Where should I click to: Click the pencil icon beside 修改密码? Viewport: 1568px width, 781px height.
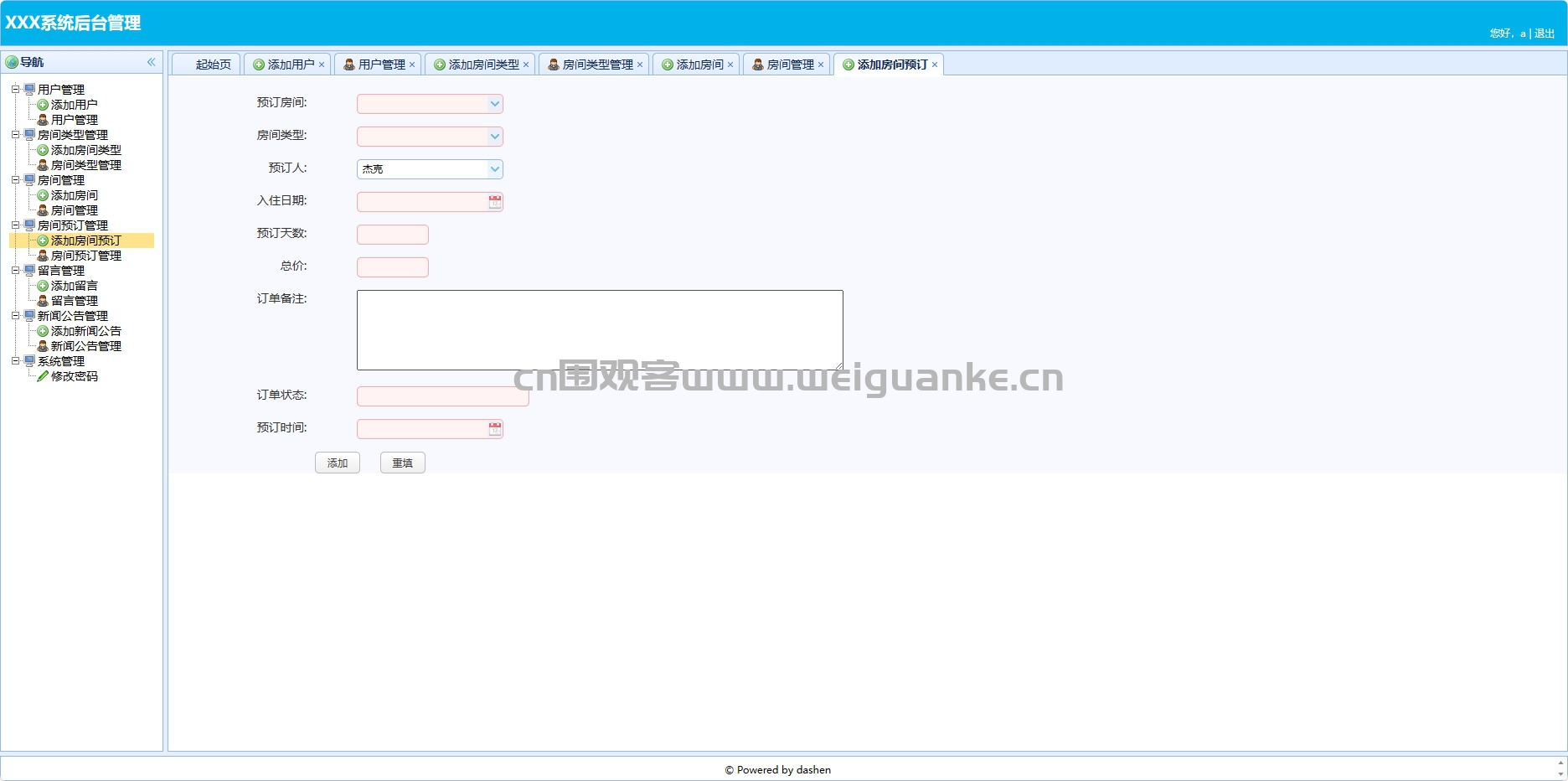[43, 376]
